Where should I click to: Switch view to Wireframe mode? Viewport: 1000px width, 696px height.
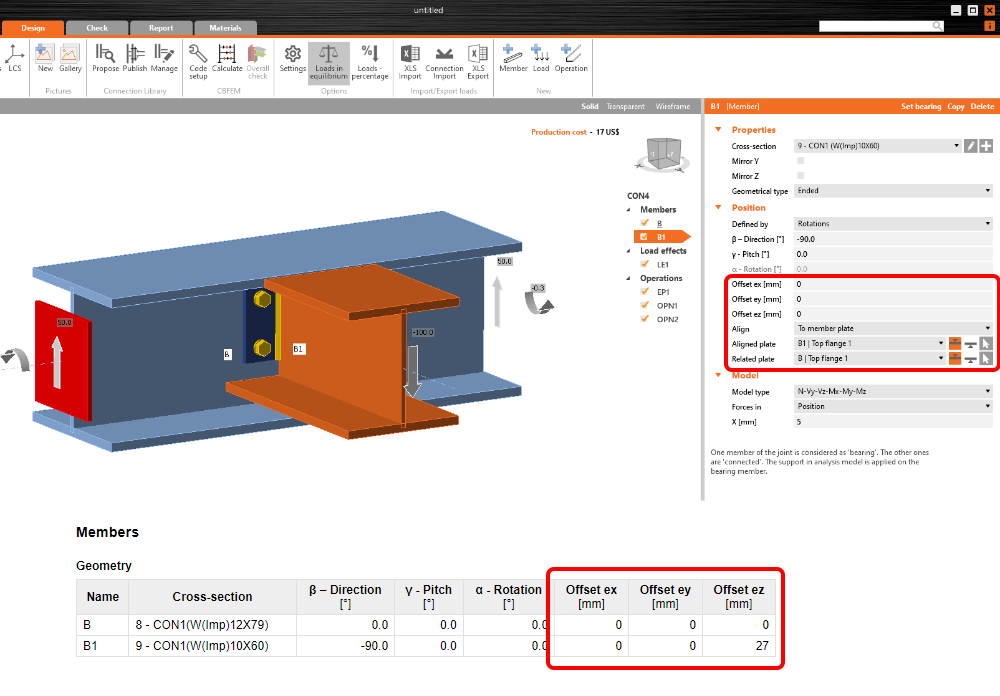pos(672,106)
